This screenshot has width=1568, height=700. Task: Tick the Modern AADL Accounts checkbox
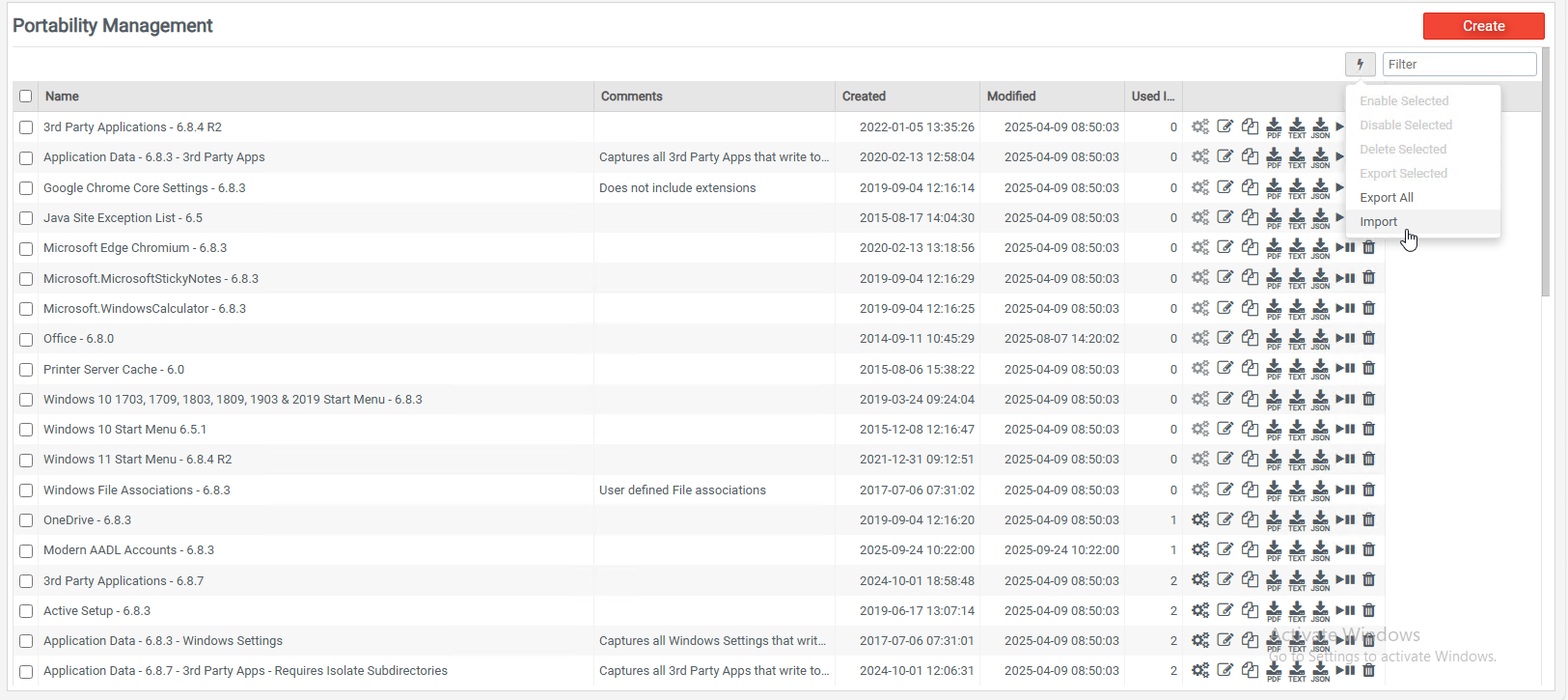[x=26, y=550]
